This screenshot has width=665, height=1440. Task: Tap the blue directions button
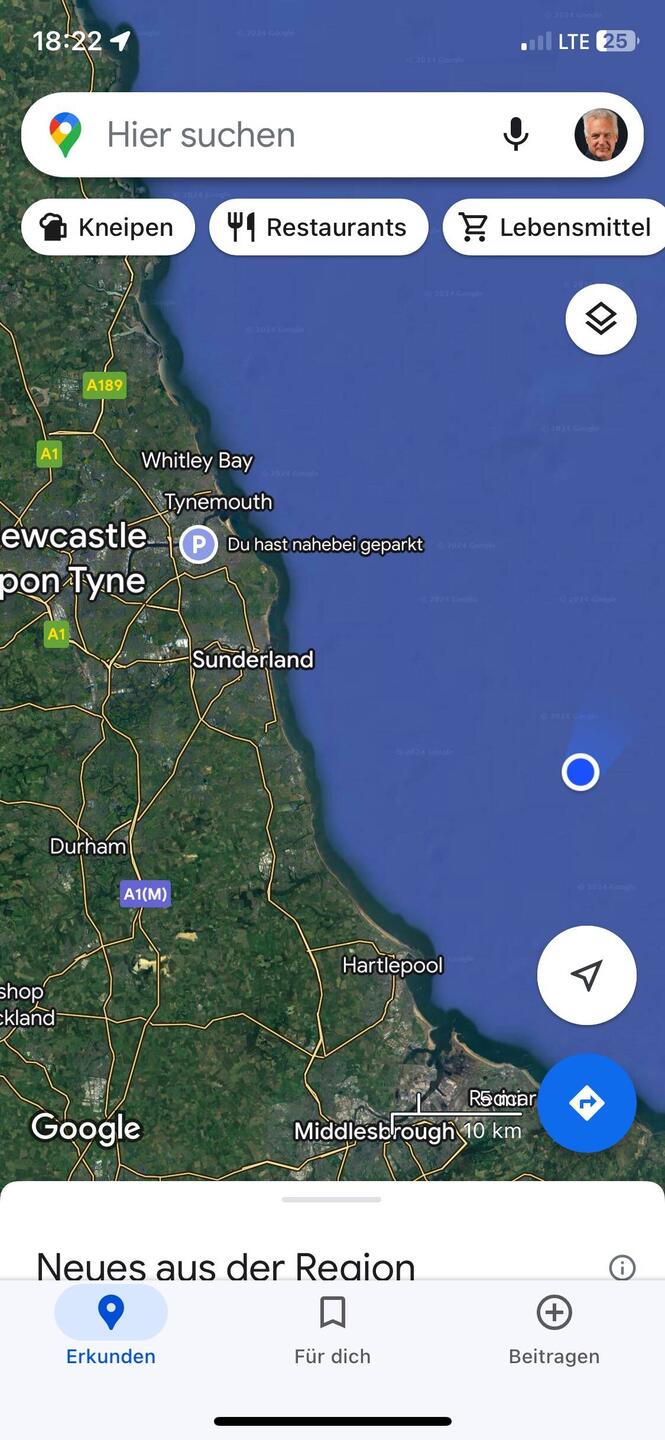tap(587, 1103)
